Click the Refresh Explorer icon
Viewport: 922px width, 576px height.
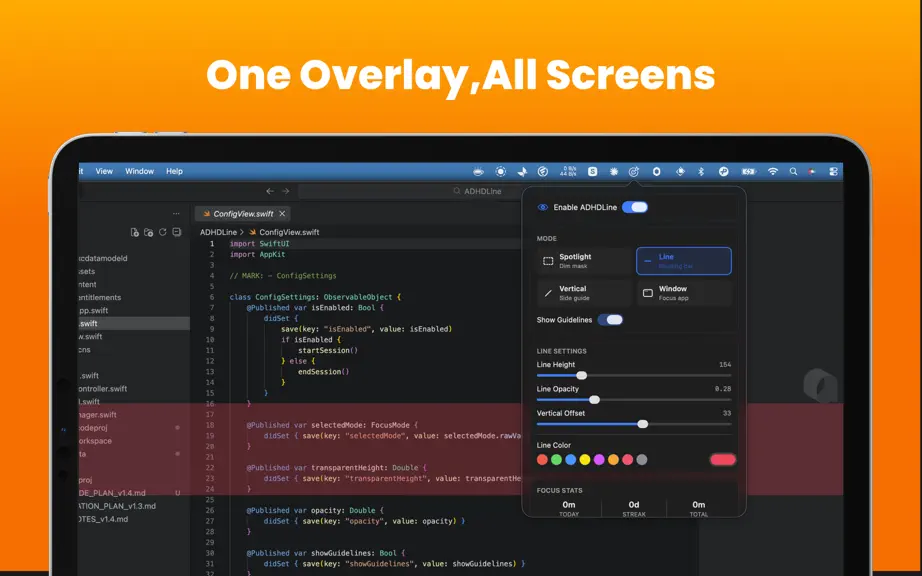[163, 233]
